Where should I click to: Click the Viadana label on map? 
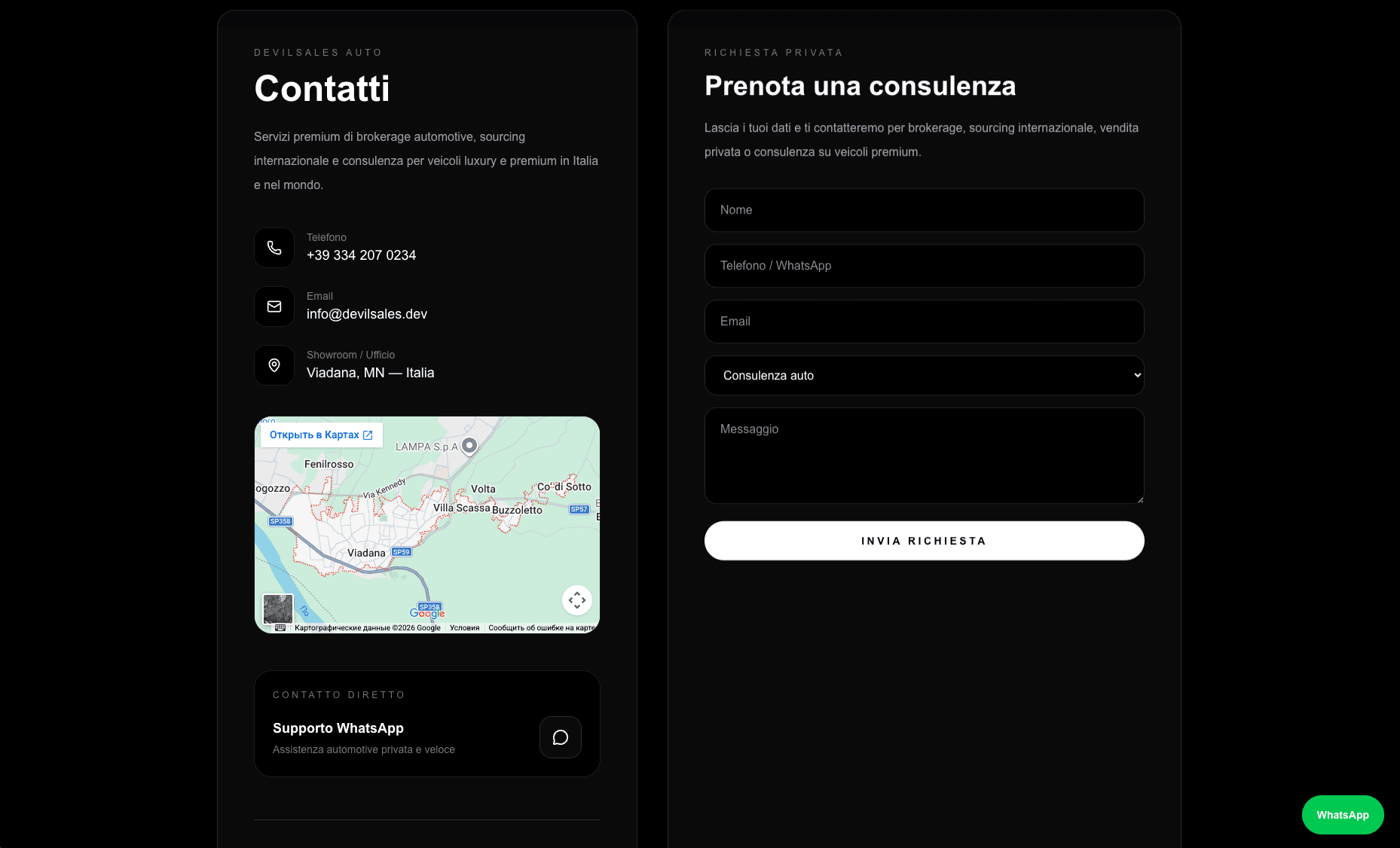coord(366,553)
